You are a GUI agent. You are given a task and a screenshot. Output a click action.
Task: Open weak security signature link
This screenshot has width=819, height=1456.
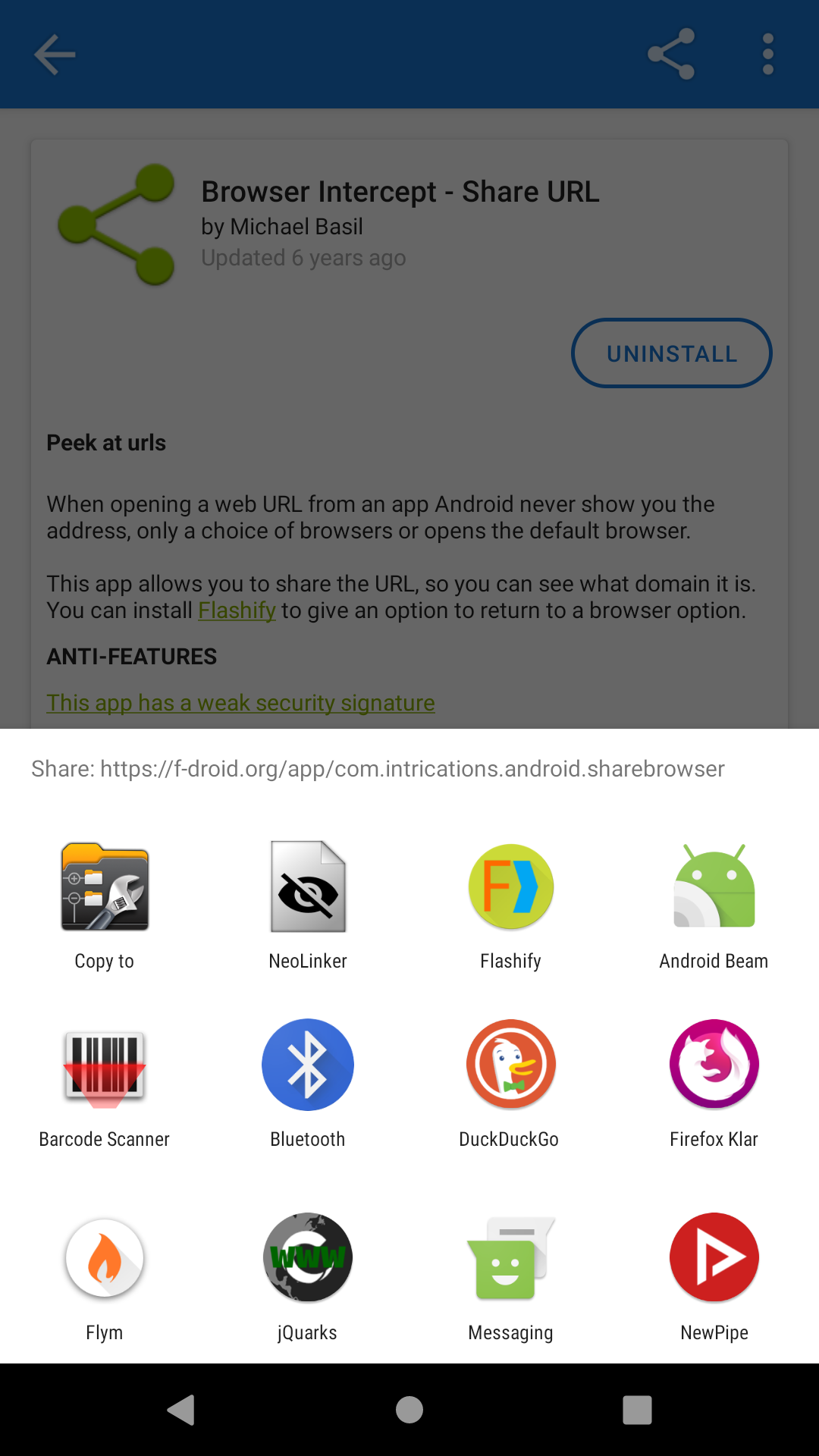pos(240,703)
